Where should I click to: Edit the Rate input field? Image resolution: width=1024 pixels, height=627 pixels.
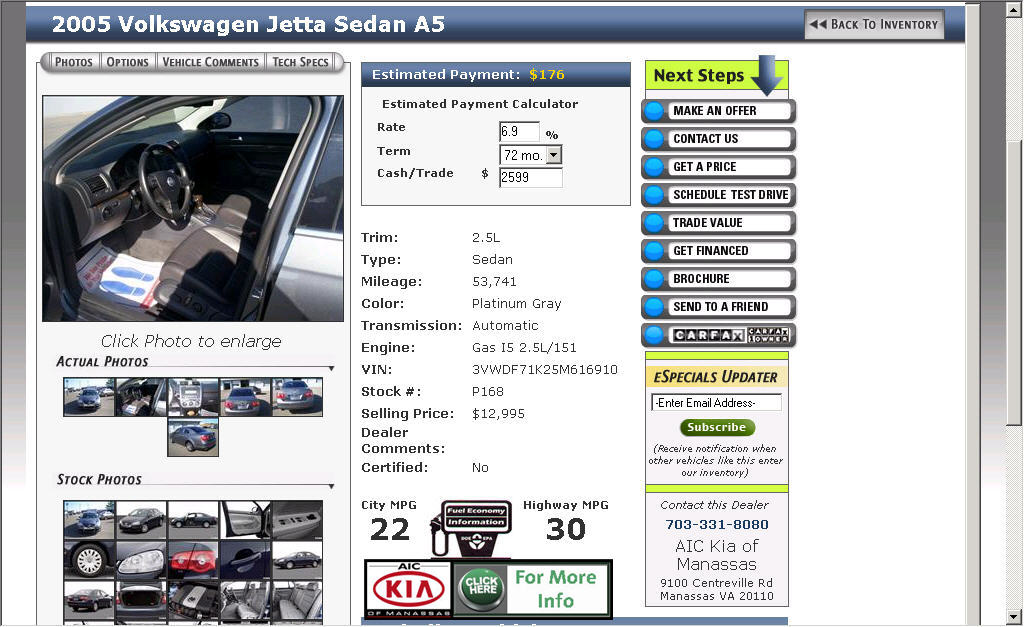pos(519,131)
